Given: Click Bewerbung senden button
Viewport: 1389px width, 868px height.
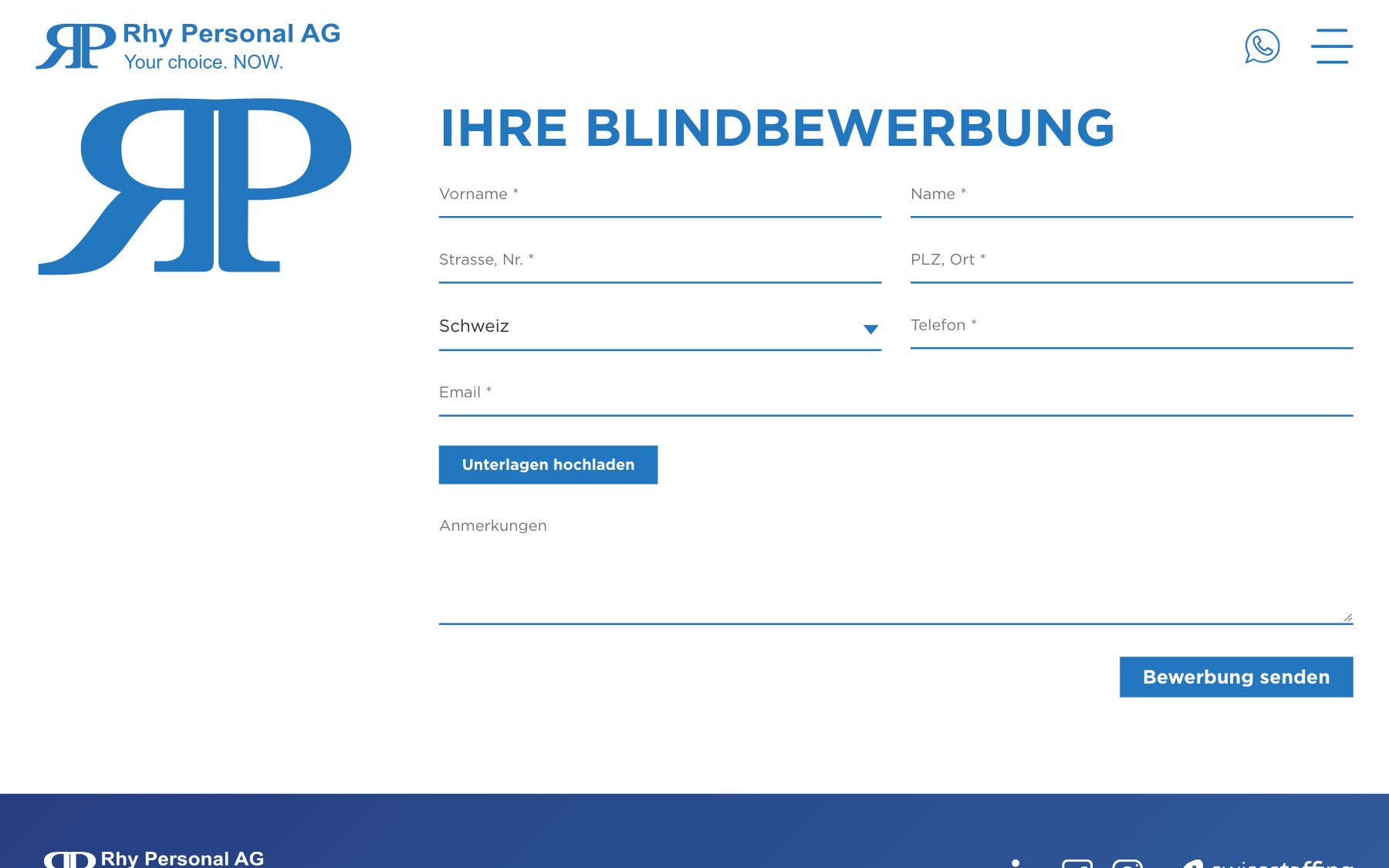Looking at the screenshot, I should [1236, 677].
